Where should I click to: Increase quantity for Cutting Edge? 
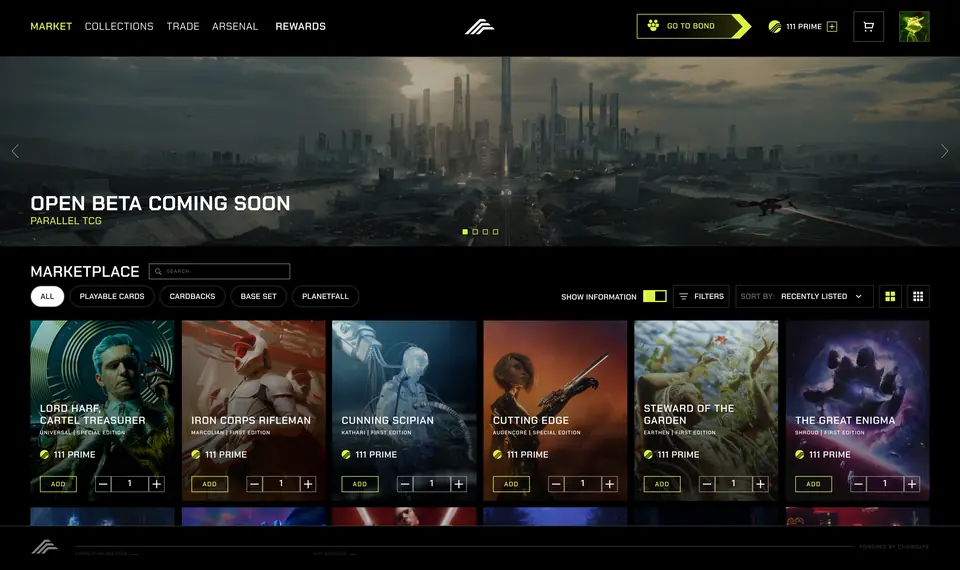(610, 484)
